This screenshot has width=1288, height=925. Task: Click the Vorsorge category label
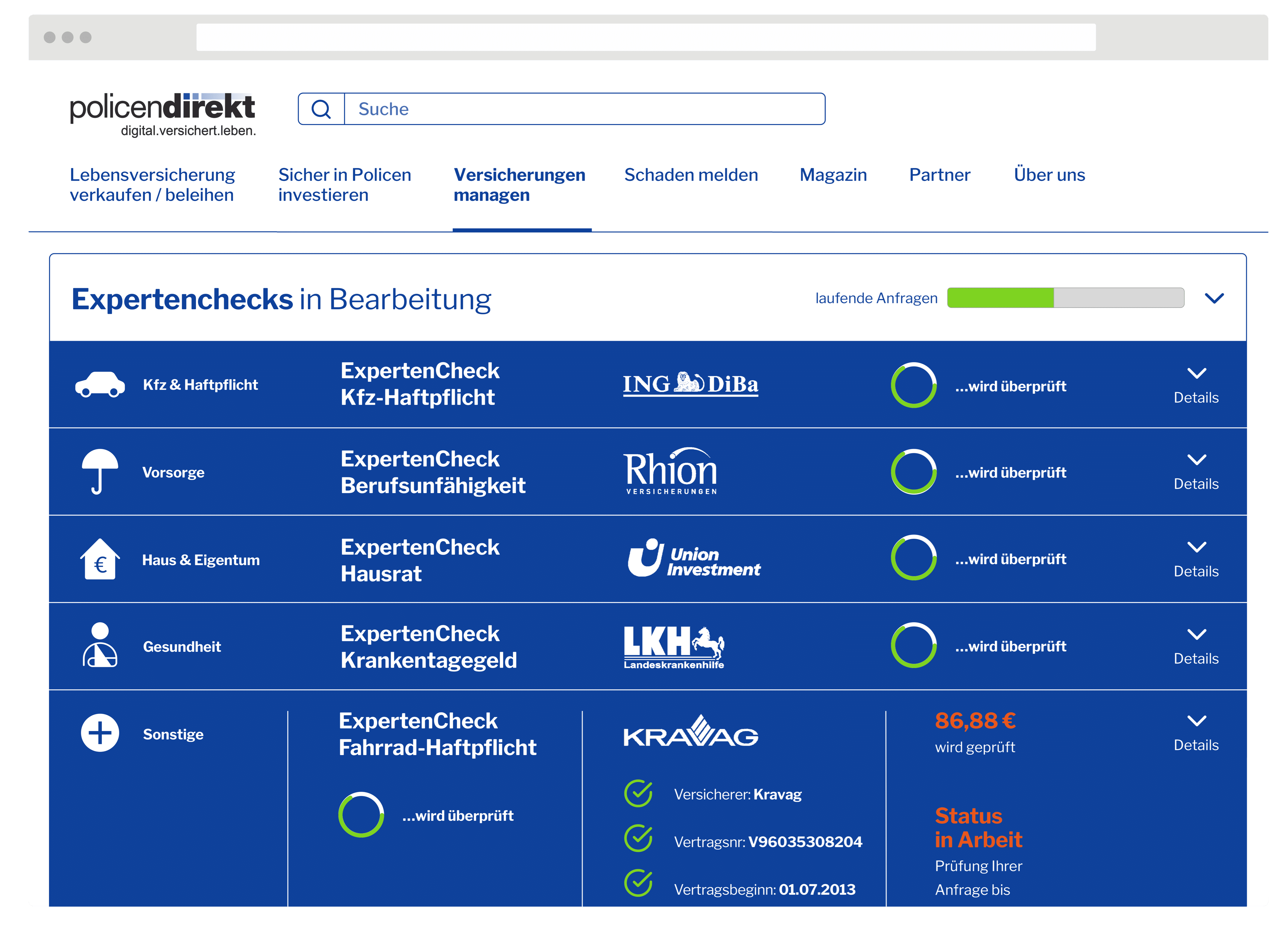[173, 472]
